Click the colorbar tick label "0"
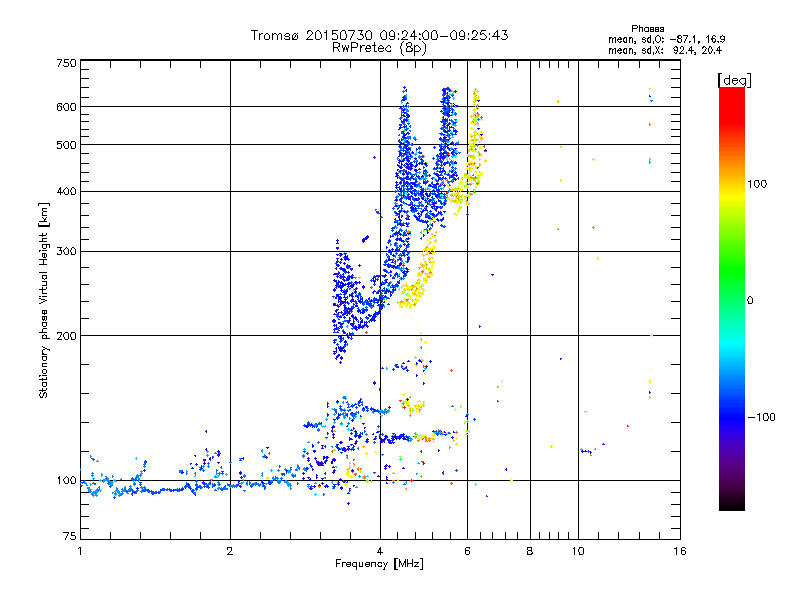This screenshot has height=600, width=800. click(x=750, y=300)
